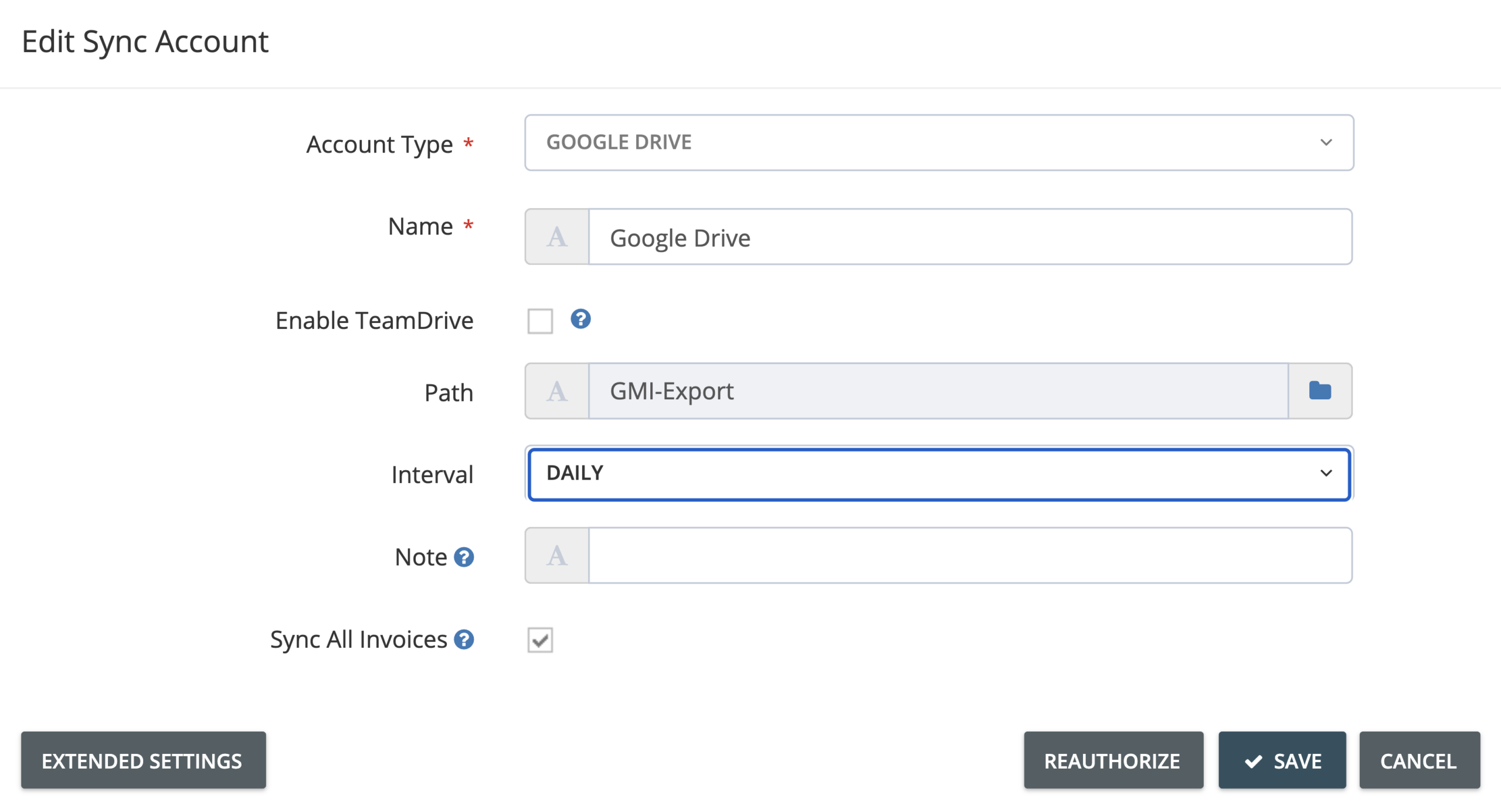1501x812 pixels.
Task: Click into the empty Note field
Action: (970, 555)
